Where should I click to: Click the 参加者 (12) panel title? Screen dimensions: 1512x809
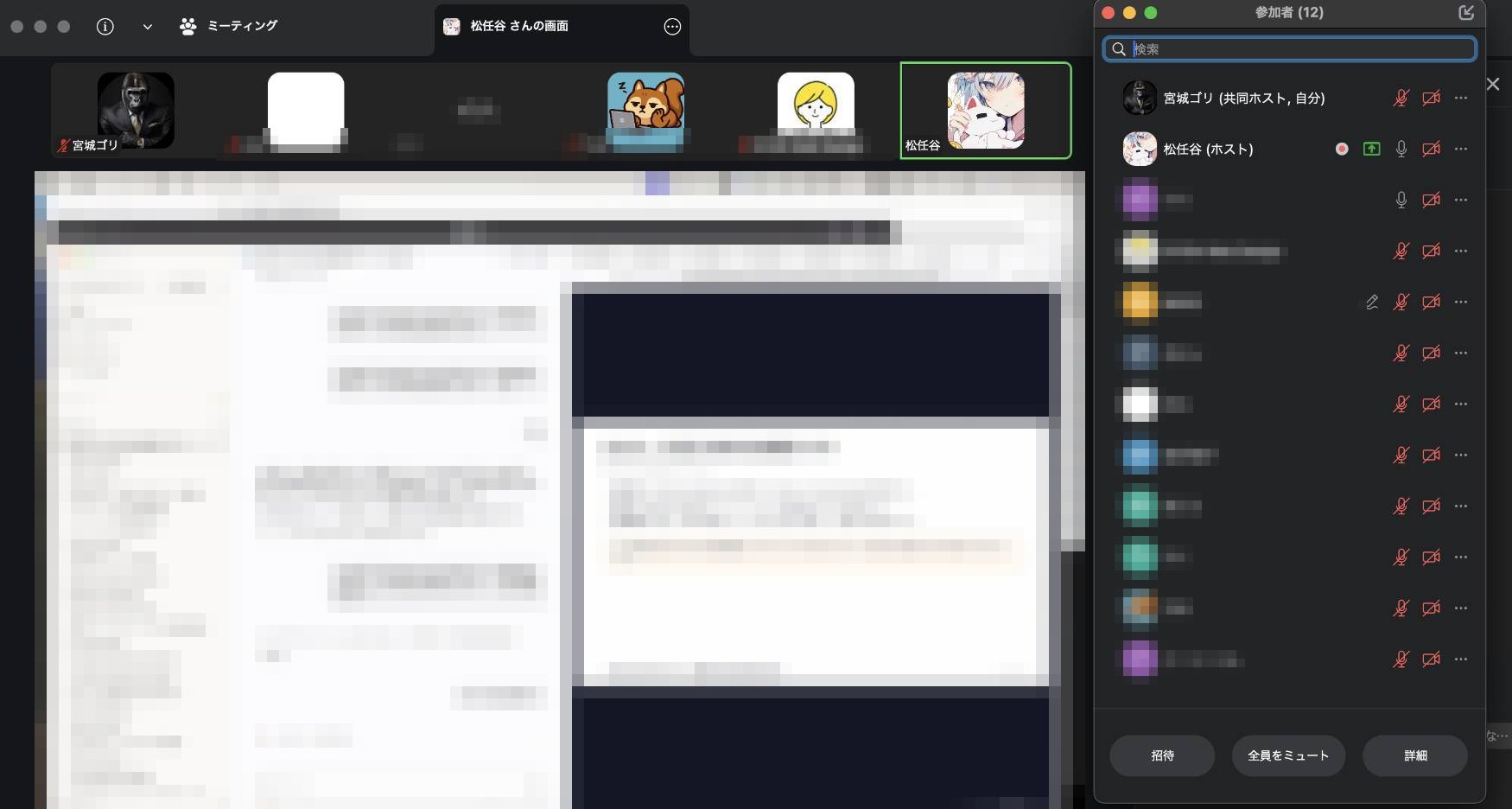point(1289,12)
